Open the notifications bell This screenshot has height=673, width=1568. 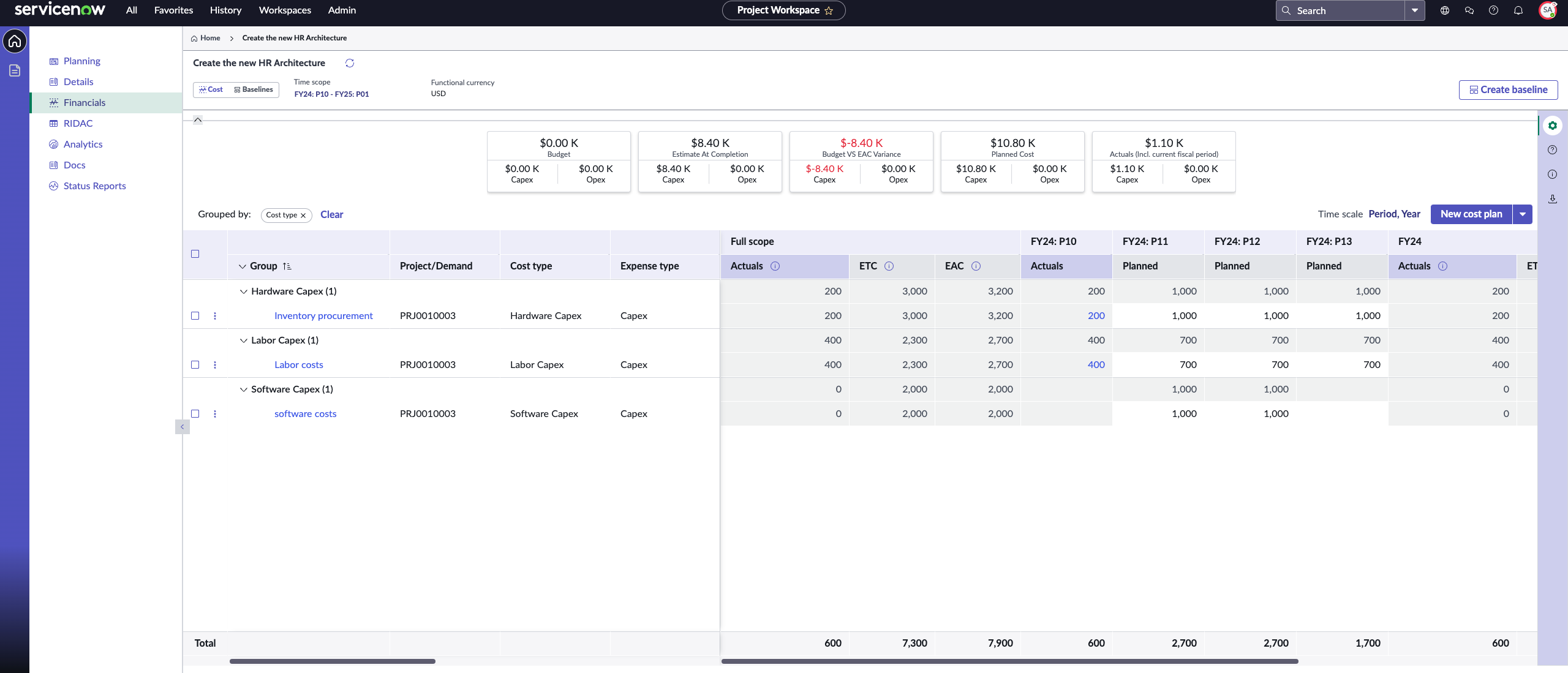1518,10
